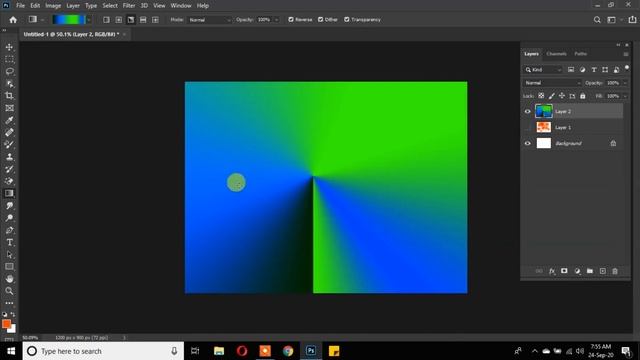Open the options bar Opacity dropdown arrow
640x360 pixels.
[x=276, y=20]
